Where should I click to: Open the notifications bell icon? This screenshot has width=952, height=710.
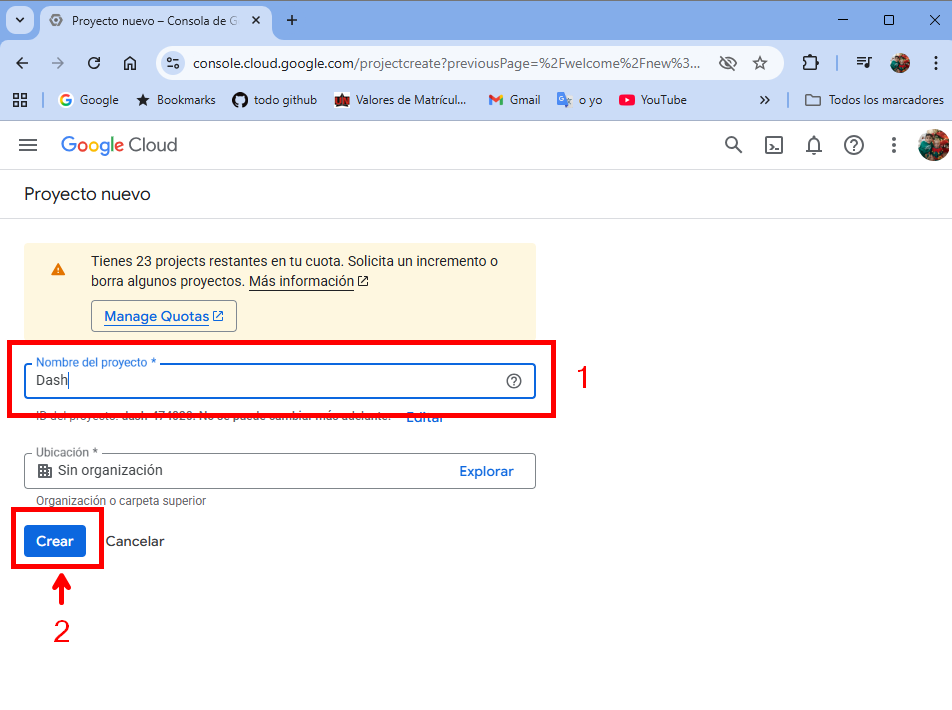point(814,145)
